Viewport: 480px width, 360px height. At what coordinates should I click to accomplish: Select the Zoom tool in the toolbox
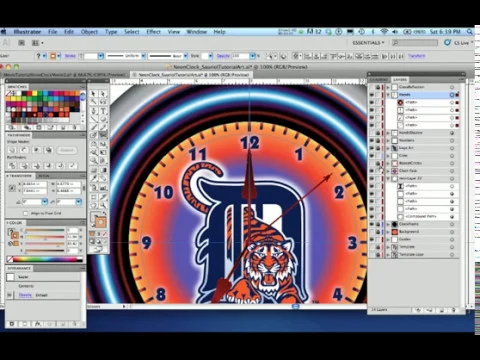point(103,205)
